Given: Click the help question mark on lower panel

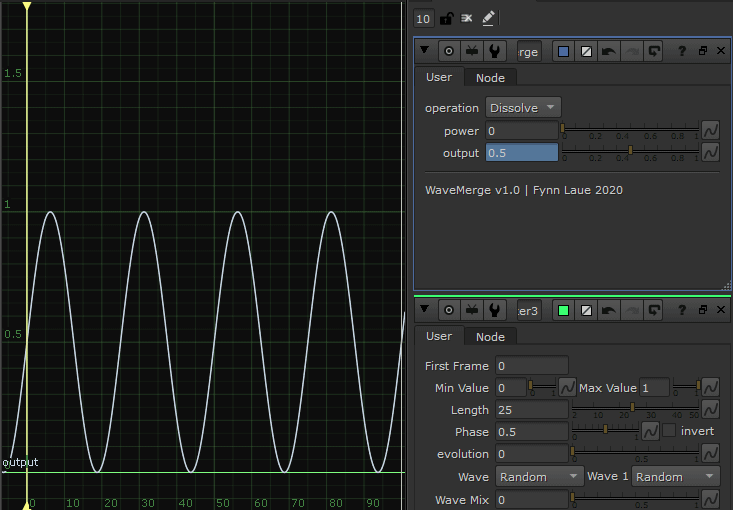Looking at the screenshot, I should (682, 311).
